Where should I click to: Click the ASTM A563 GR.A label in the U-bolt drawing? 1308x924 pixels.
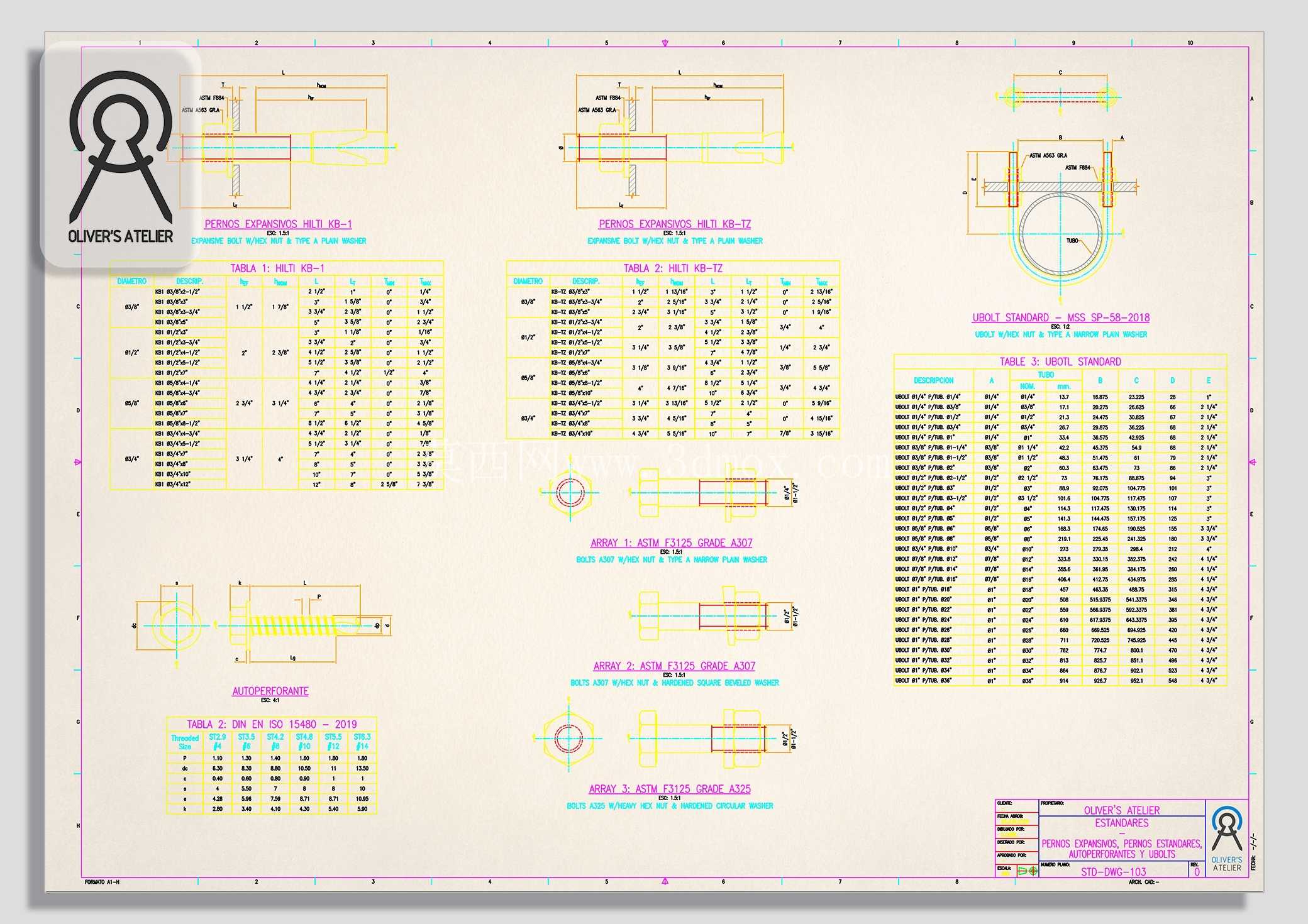[x=1048, y=155]
